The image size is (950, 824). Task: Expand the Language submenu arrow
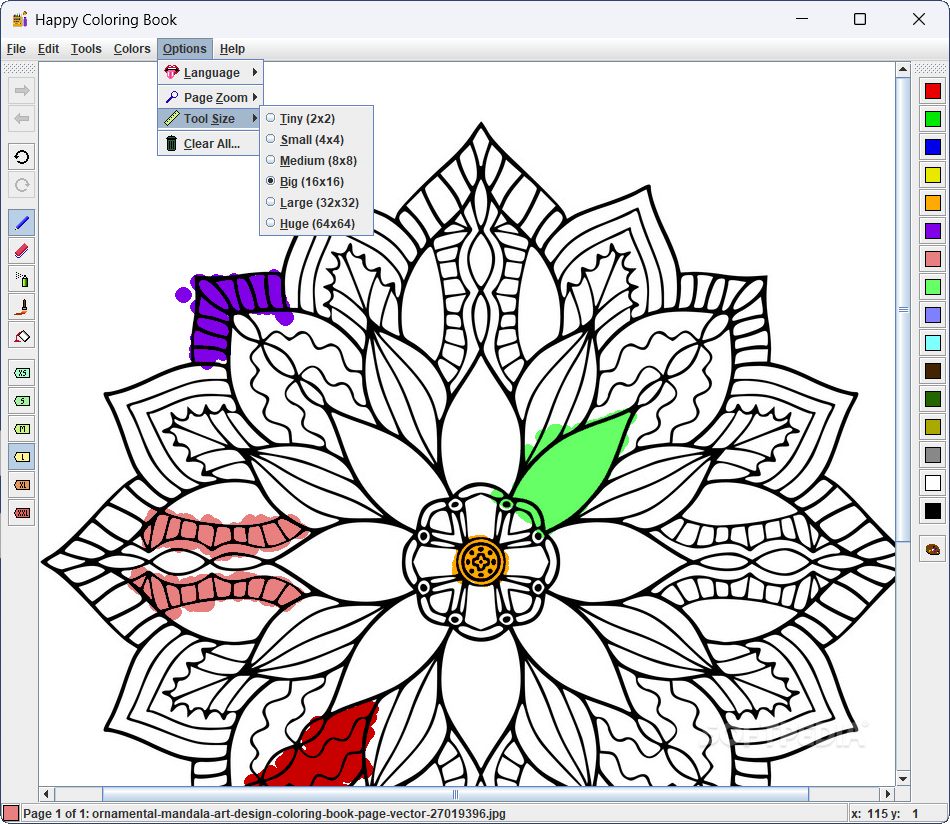tap(255, 72)
